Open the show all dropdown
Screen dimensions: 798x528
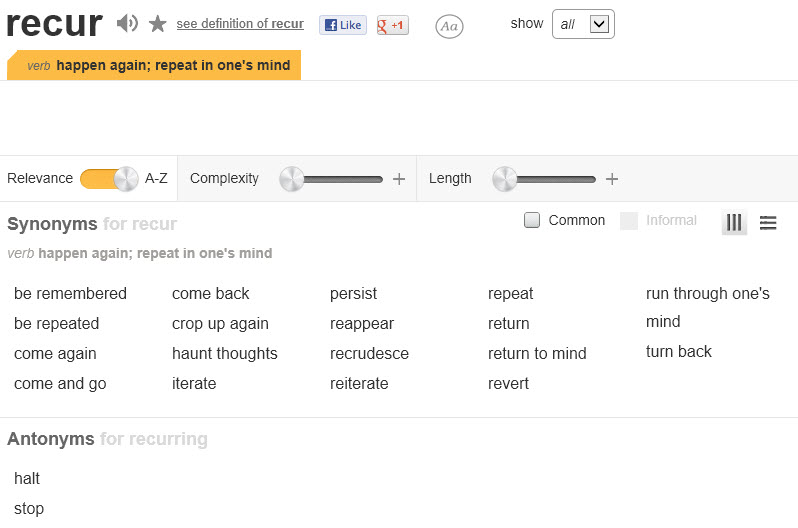pos(583,24)
